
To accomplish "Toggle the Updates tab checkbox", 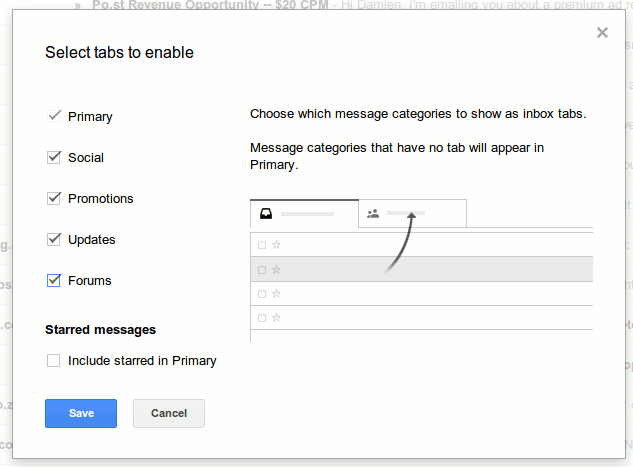I will pos(54,239).
